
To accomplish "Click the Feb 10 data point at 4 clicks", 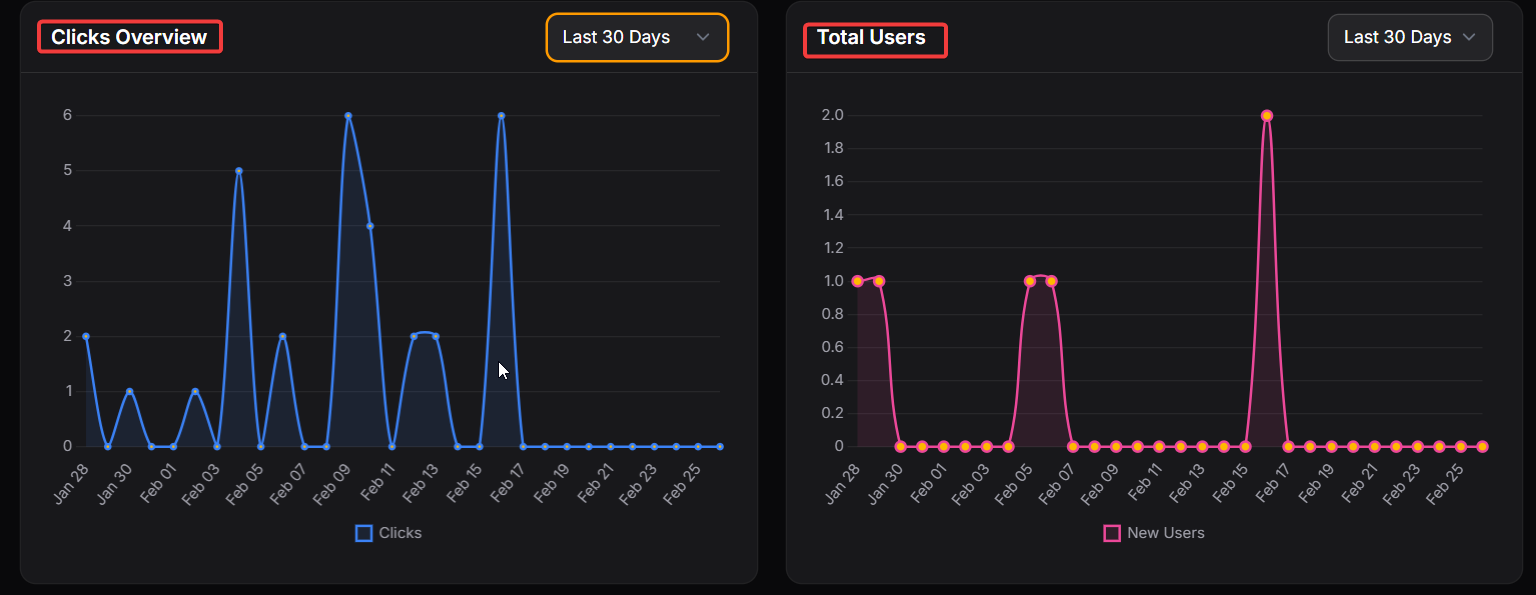I will pyautogui.click(x=370, y=226).
